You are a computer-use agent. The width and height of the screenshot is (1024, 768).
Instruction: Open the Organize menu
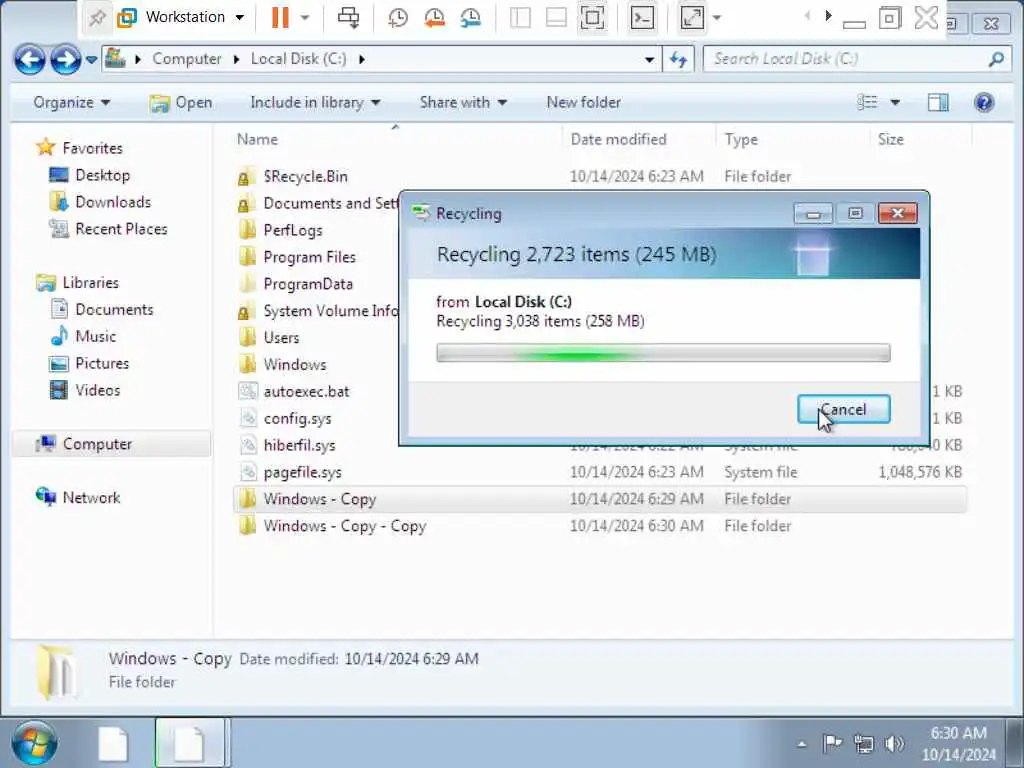72,103
